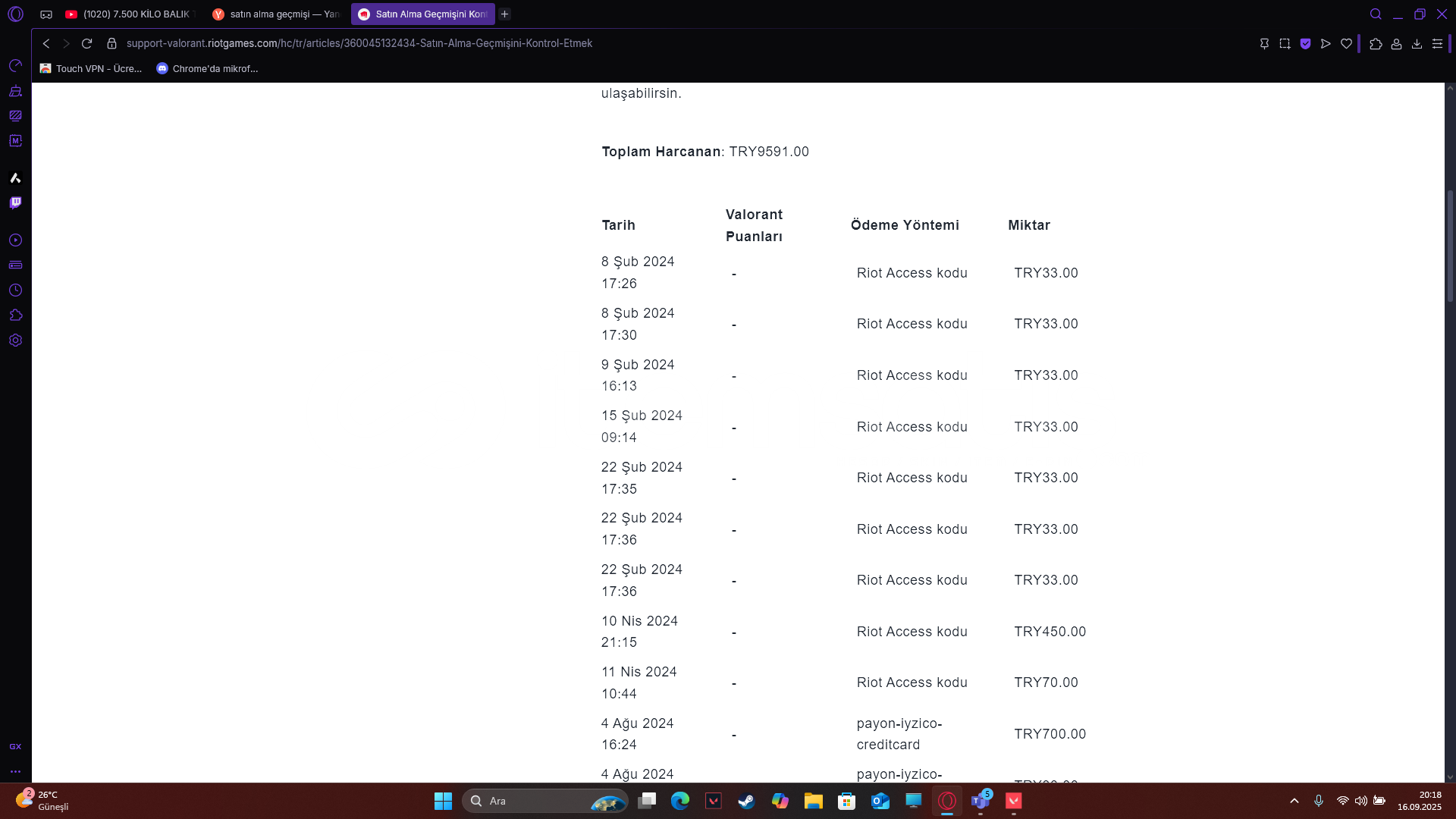Click the 10 Nis 2024 21:15 date cell
The height and width of the screenshot is (819, 1456).
[x=639, y=632]
